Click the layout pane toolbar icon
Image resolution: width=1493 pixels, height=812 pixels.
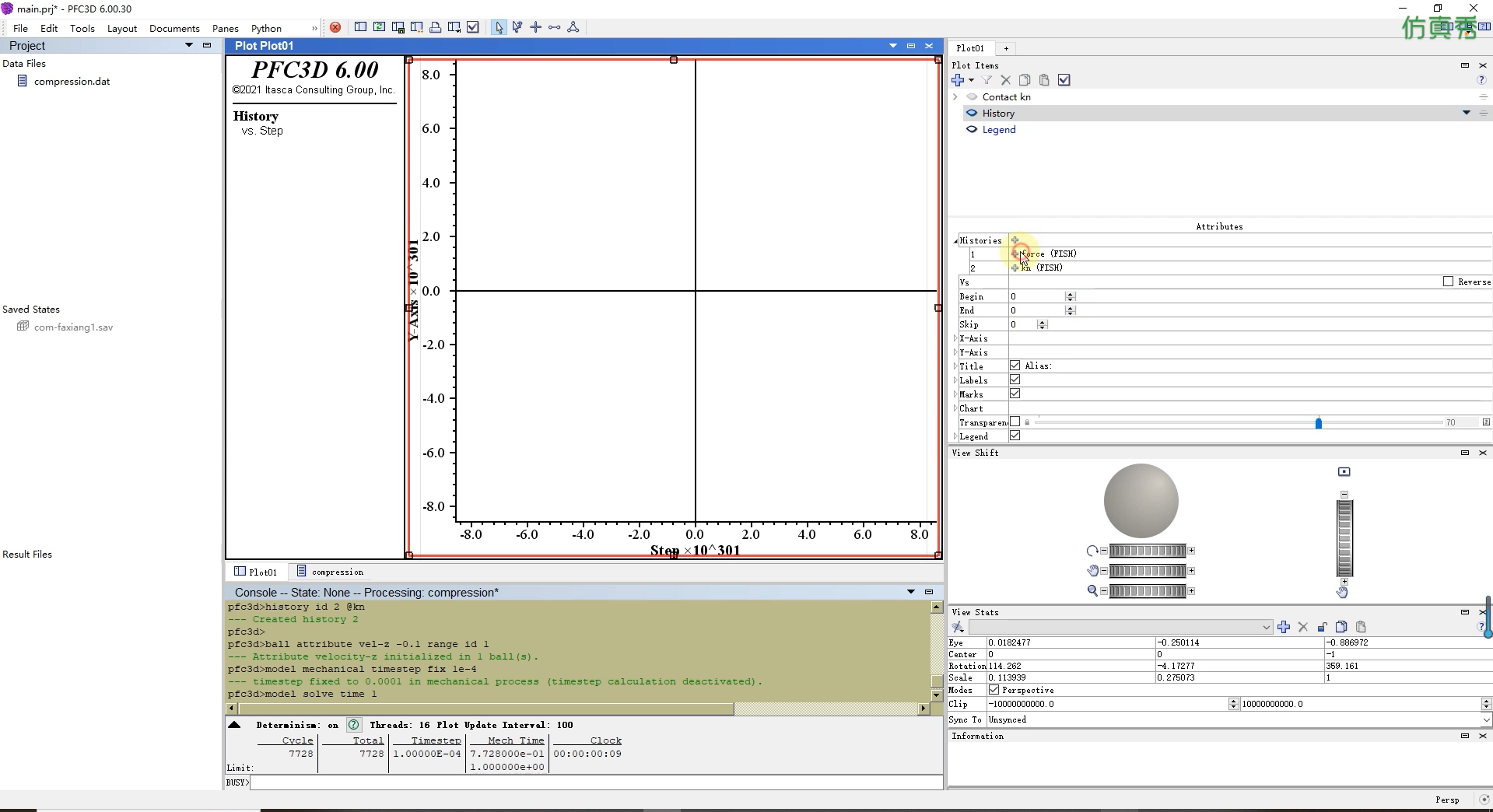click(360, 27)
